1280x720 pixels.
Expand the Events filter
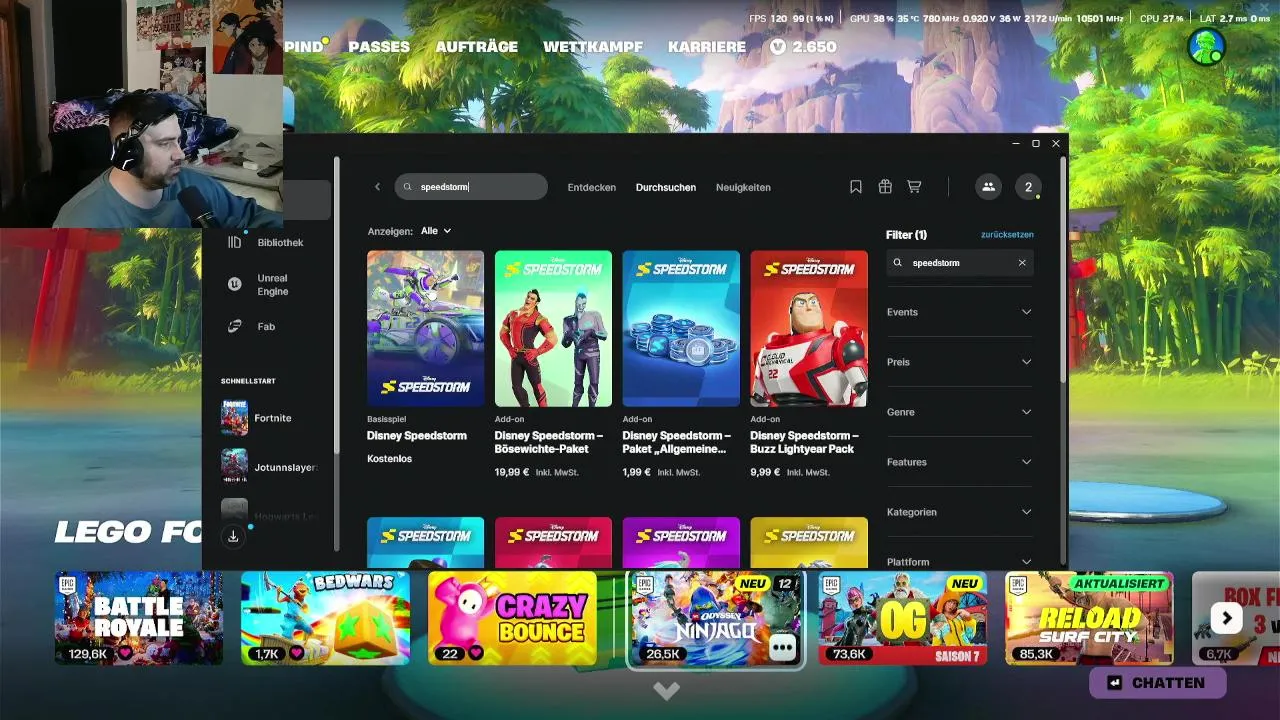pos(959,312)
